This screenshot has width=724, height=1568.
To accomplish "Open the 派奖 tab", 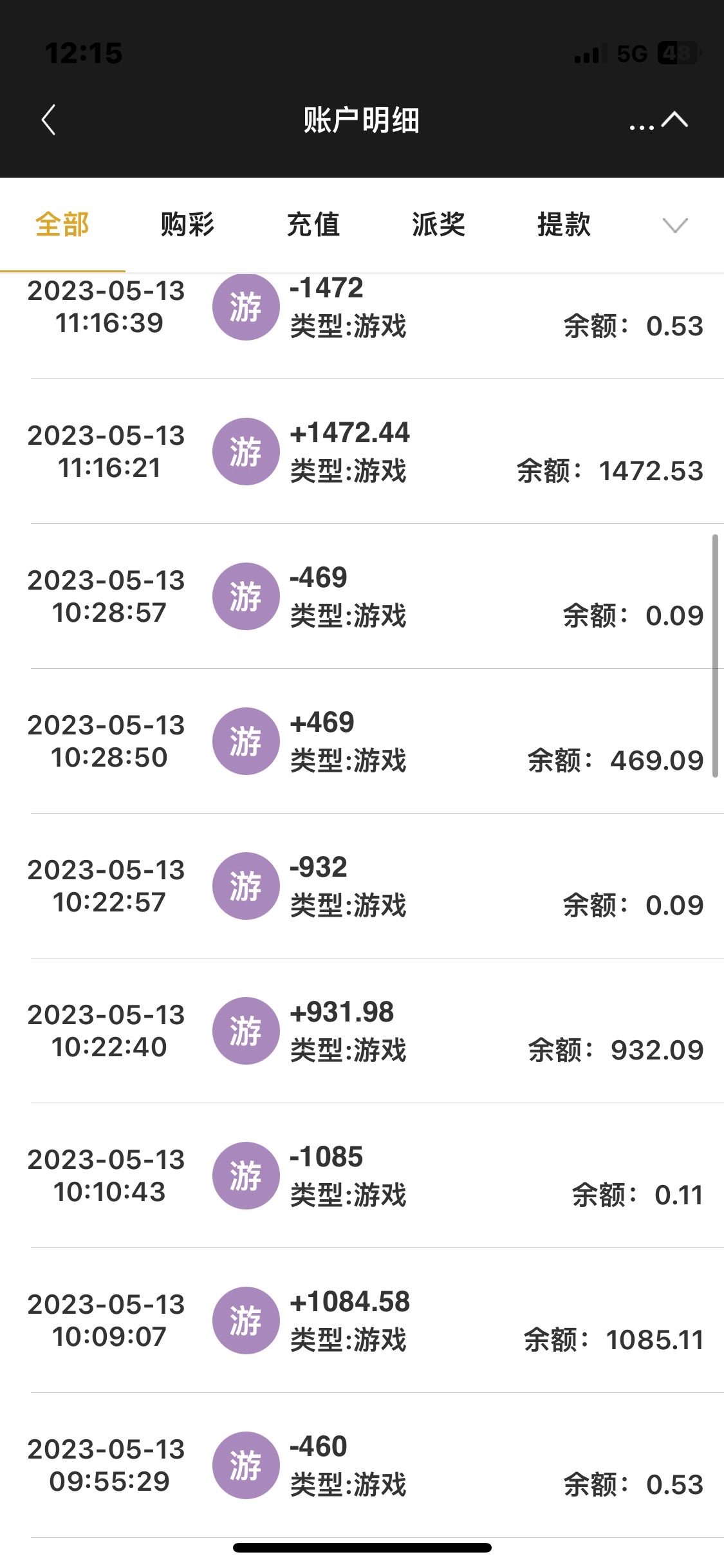I will pos(438,225).
